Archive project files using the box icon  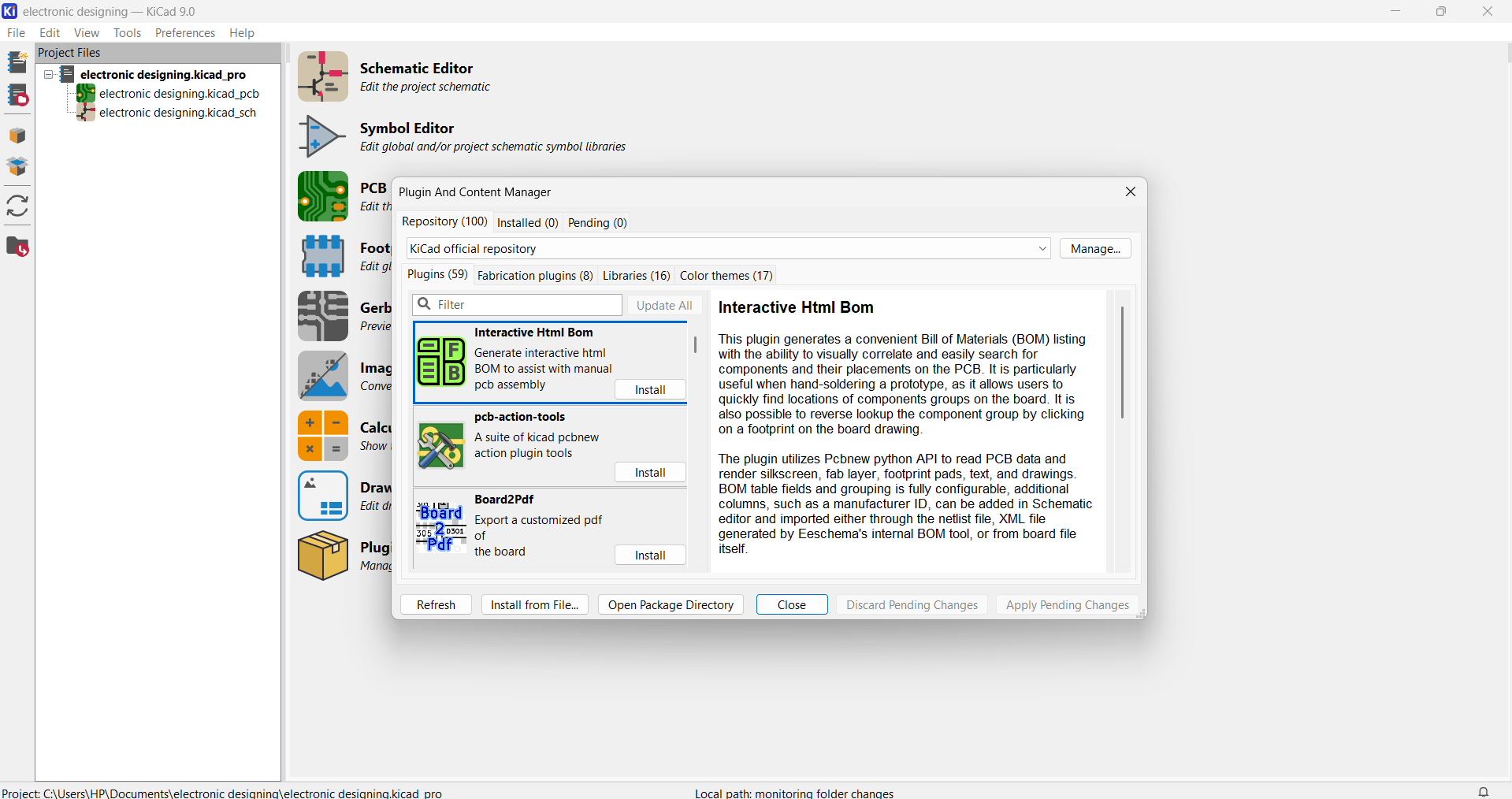pos(17,136)
